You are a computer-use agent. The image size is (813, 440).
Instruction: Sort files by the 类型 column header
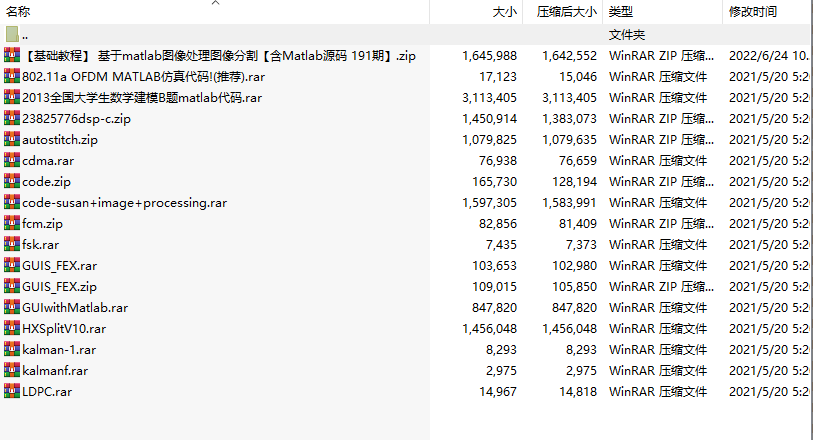coord(621,11)
